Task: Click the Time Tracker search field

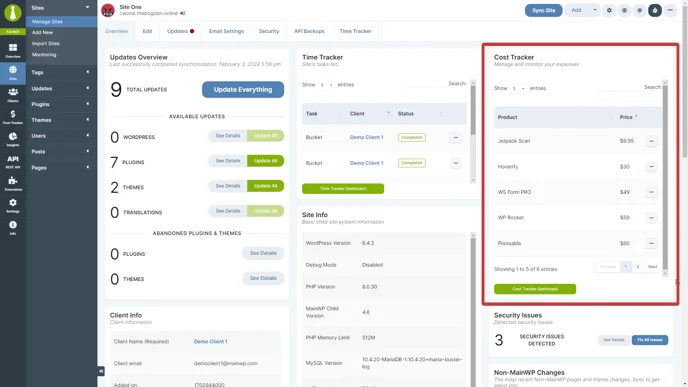Action: click(435, 92)
